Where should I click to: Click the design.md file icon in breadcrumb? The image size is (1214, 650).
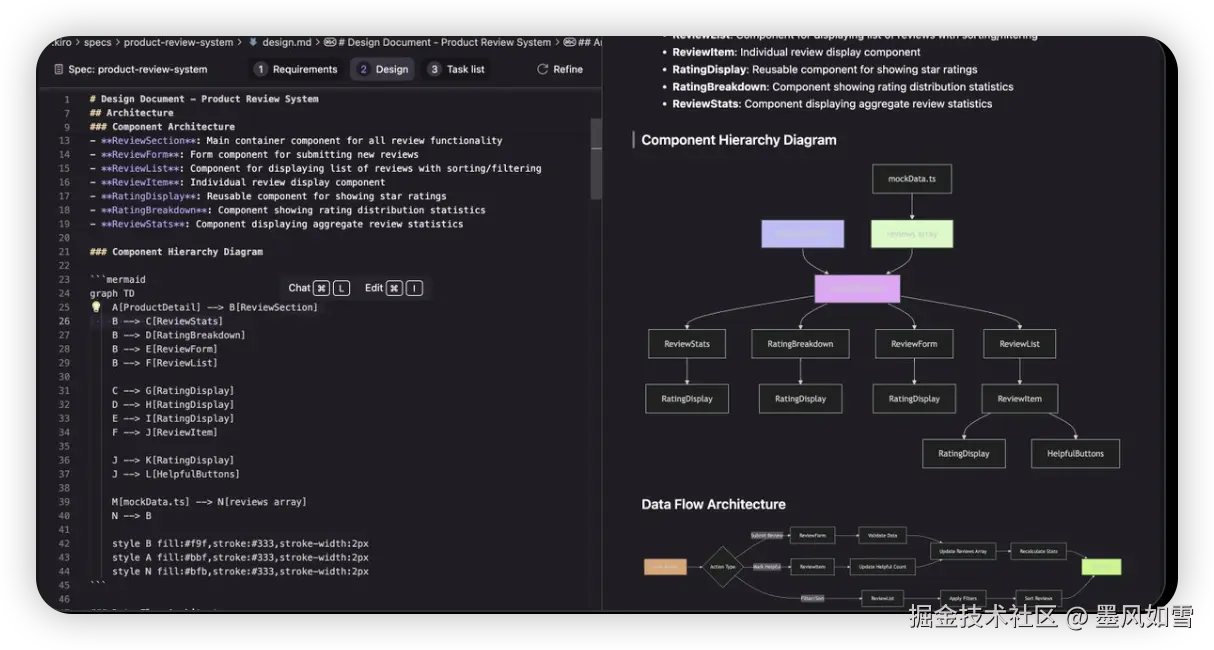[253, 43]
